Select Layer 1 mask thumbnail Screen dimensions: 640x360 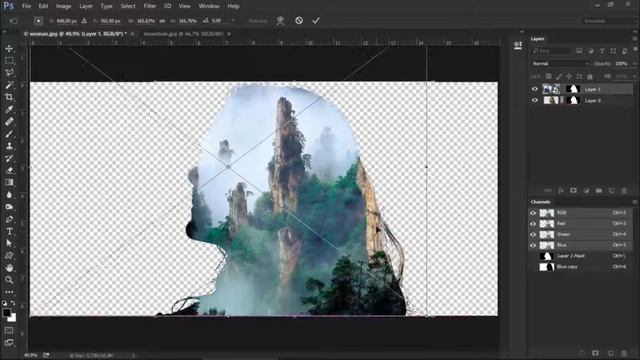pos(573,89)
